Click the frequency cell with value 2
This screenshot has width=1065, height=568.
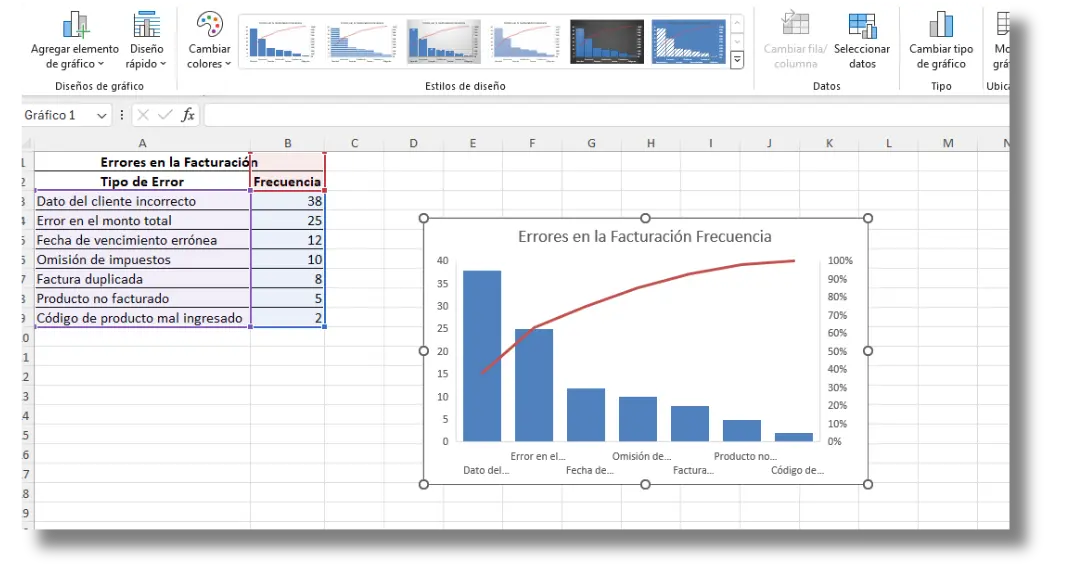(x=287, y=318)
